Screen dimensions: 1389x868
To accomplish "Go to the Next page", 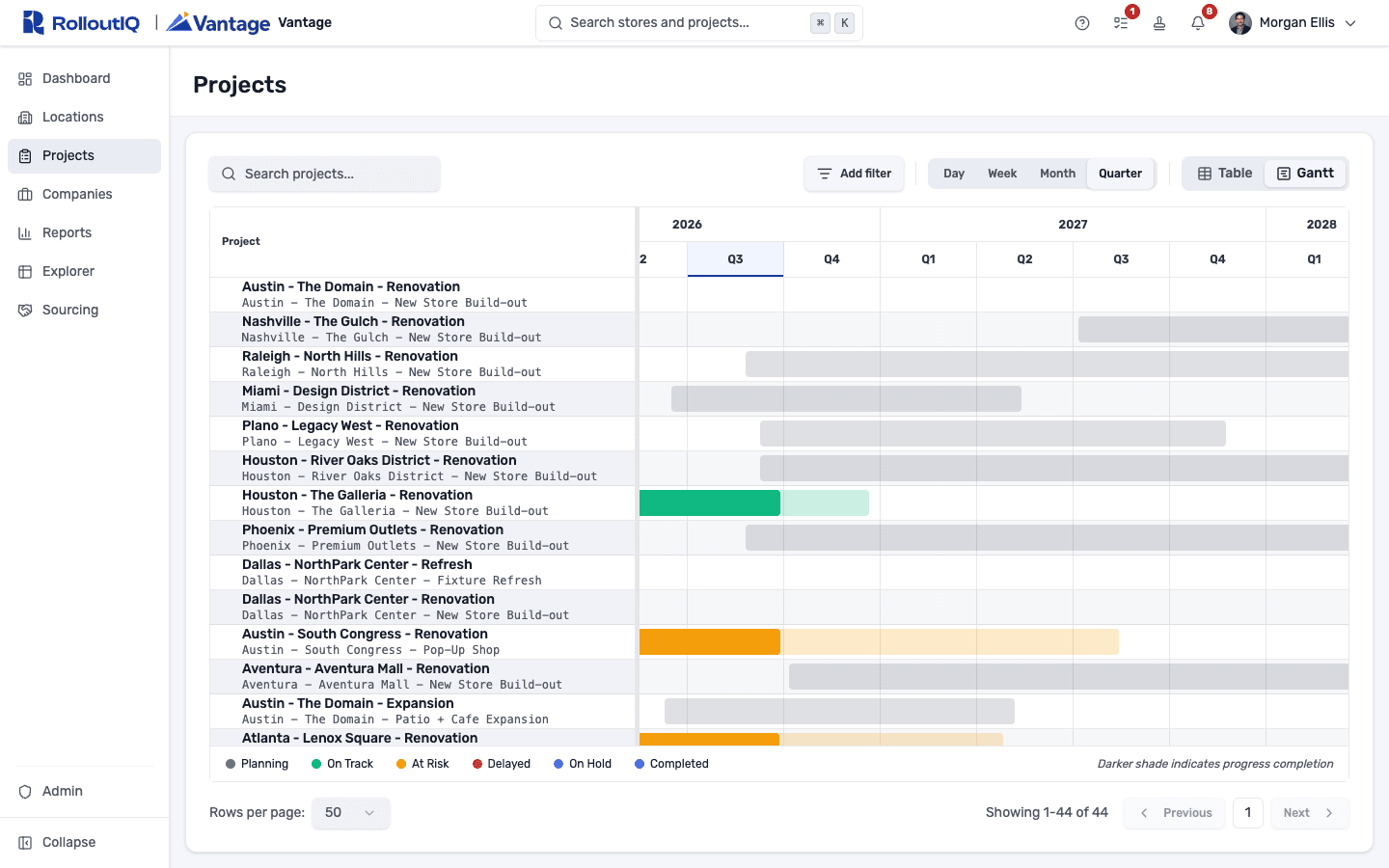I will (x=1309, y=813).
